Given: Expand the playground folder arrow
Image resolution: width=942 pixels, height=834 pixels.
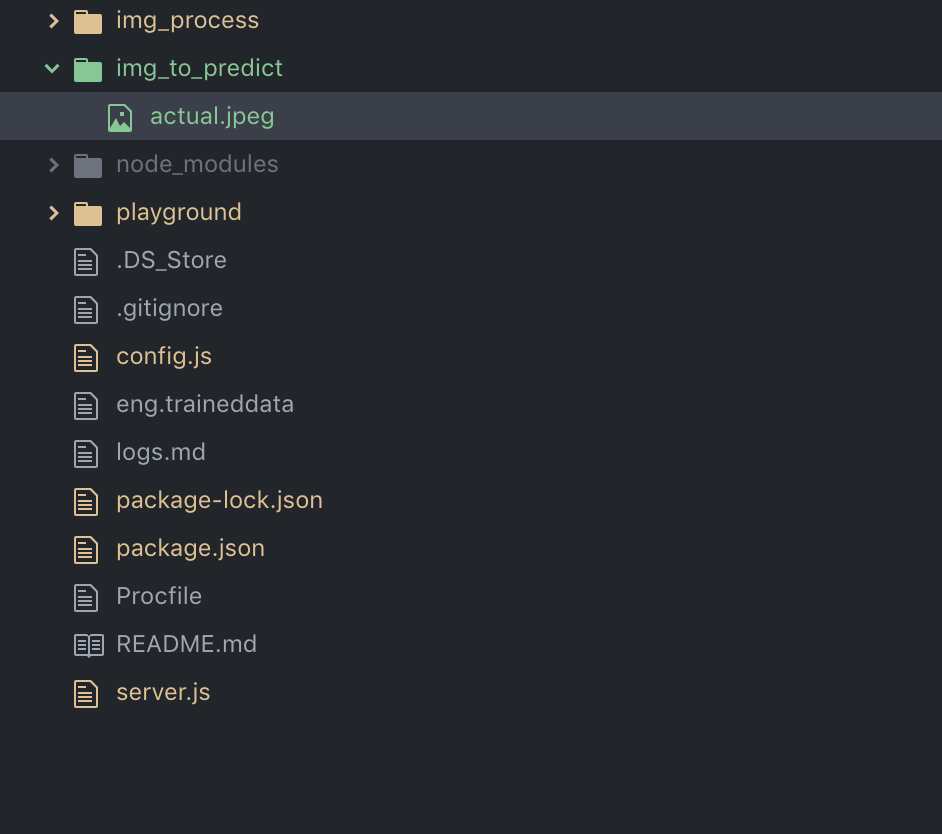Looking at the screenshot, I should pyautogui.click(x=54, y=213).
